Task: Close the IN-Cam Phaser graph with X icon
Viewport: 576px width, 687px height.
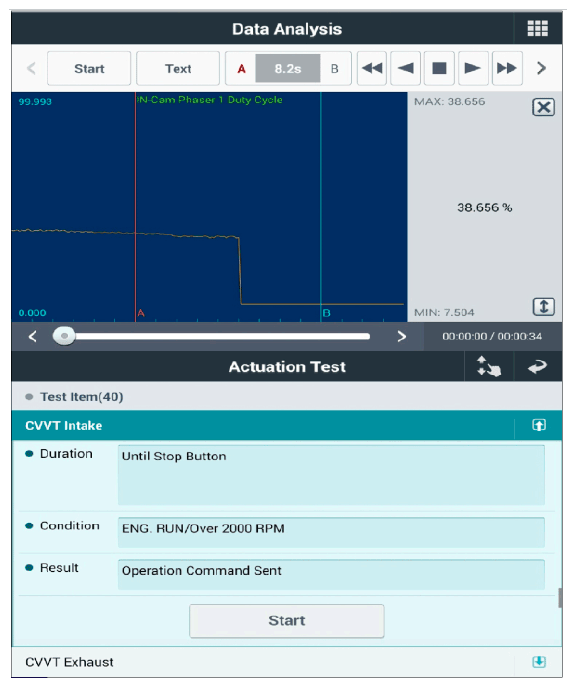Action: (x=543, y=107)
